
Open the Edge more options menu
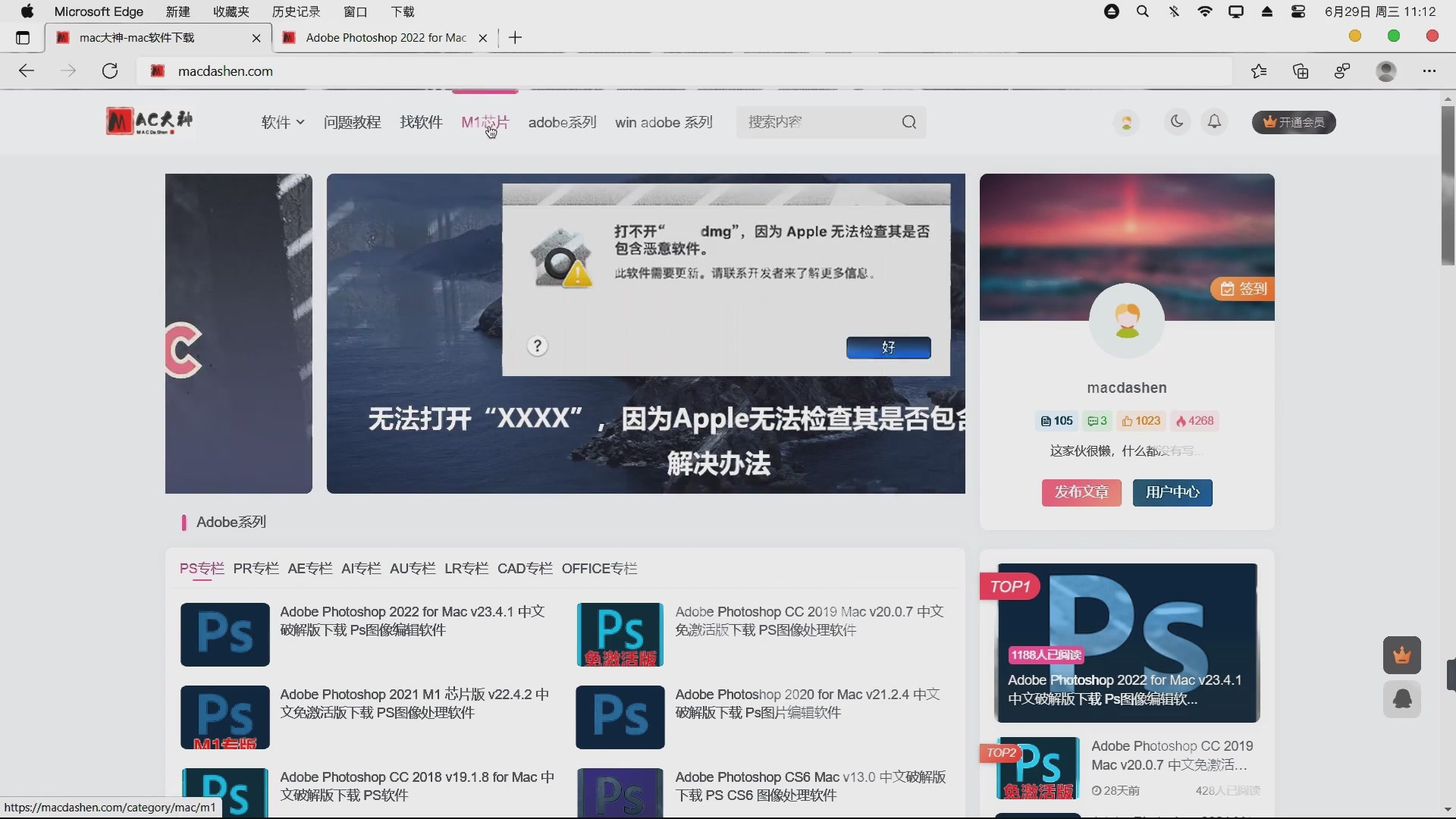point(1430,71)
